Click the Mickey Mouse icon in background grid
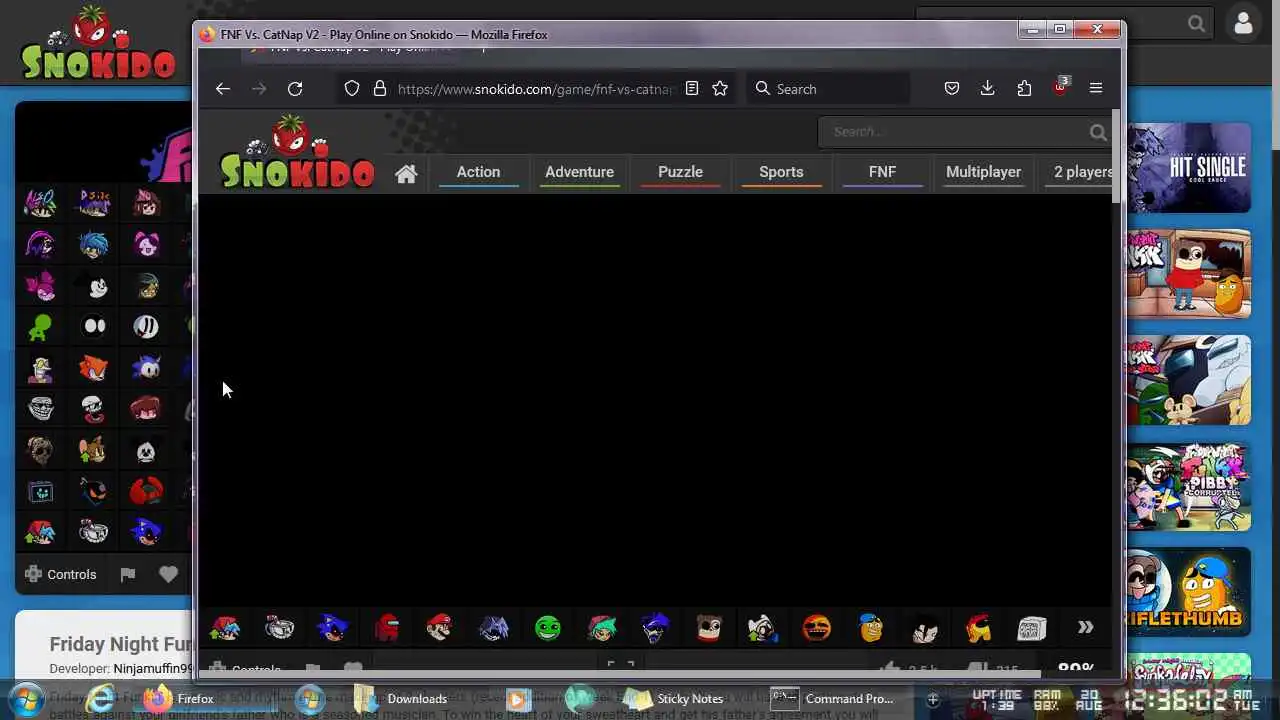 point(95,286)
